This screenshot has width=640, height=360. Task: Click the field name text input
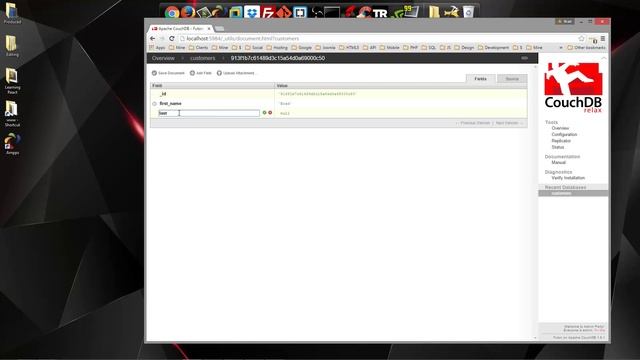pyautogui.click(x=209, y=113)
